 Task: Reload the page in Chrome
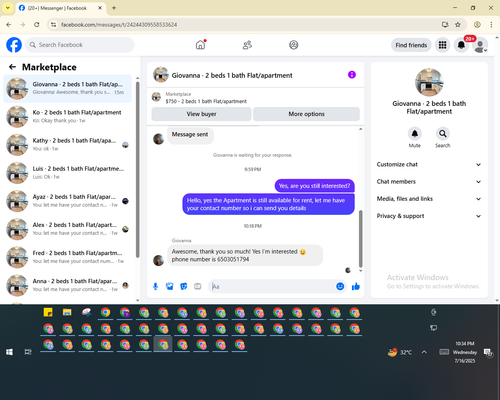37,24
